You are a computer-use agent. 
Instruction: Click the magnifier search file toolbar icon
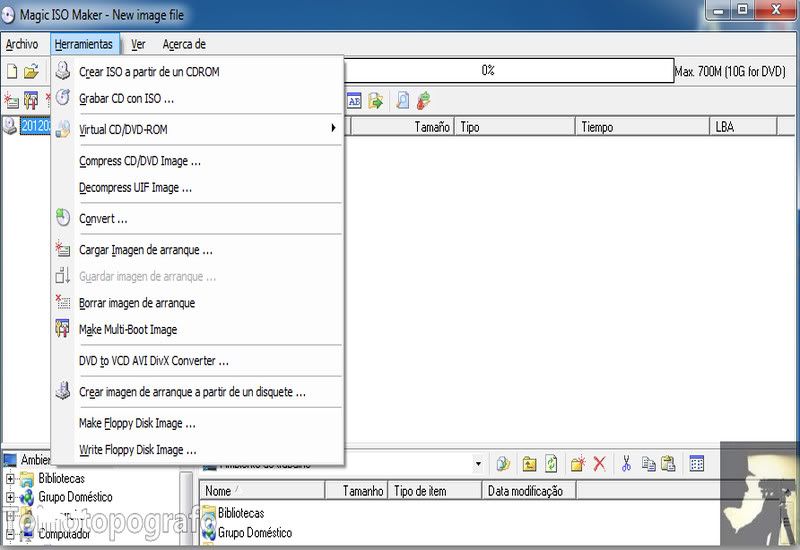(x=403, y=101)
